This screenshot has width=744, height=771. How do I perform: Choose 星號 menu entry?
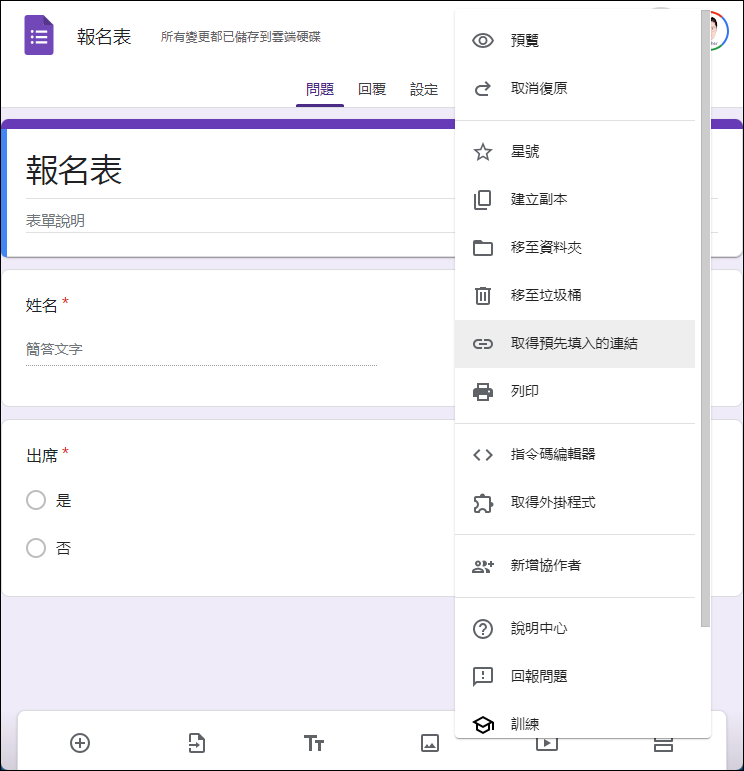575,151
